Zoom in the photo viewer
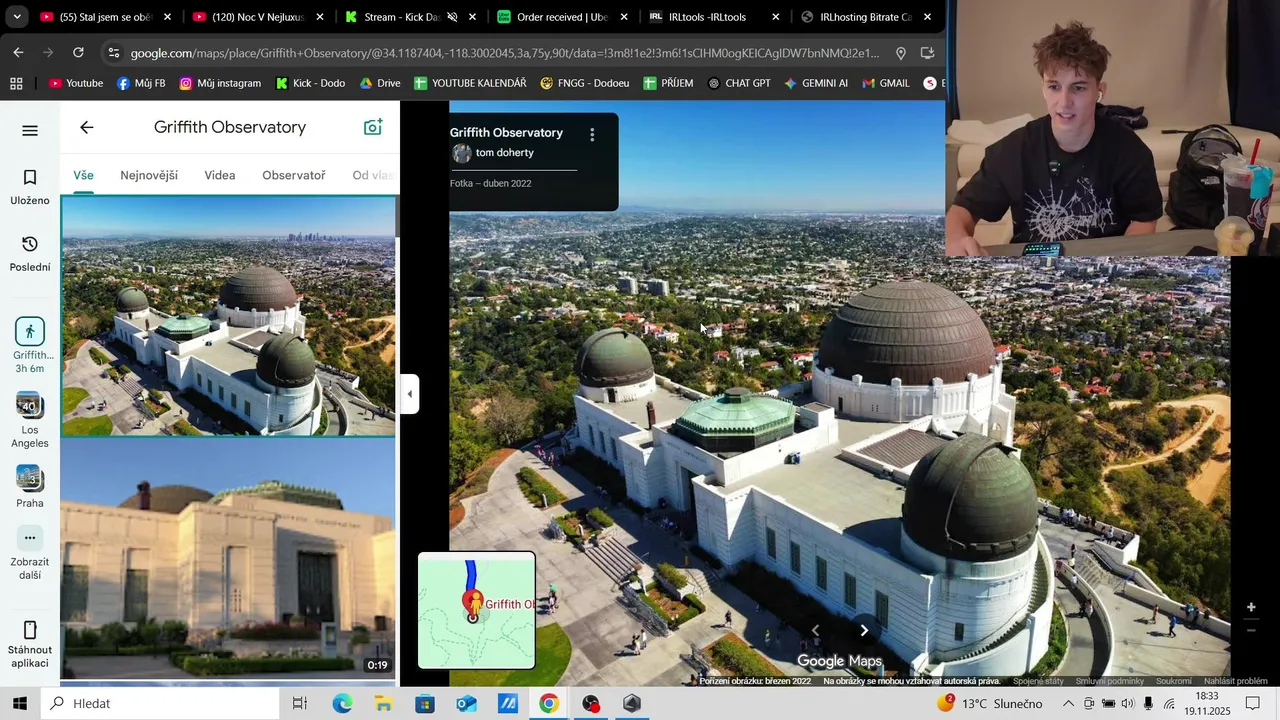1280x720 pixels. coord(1251,607)
